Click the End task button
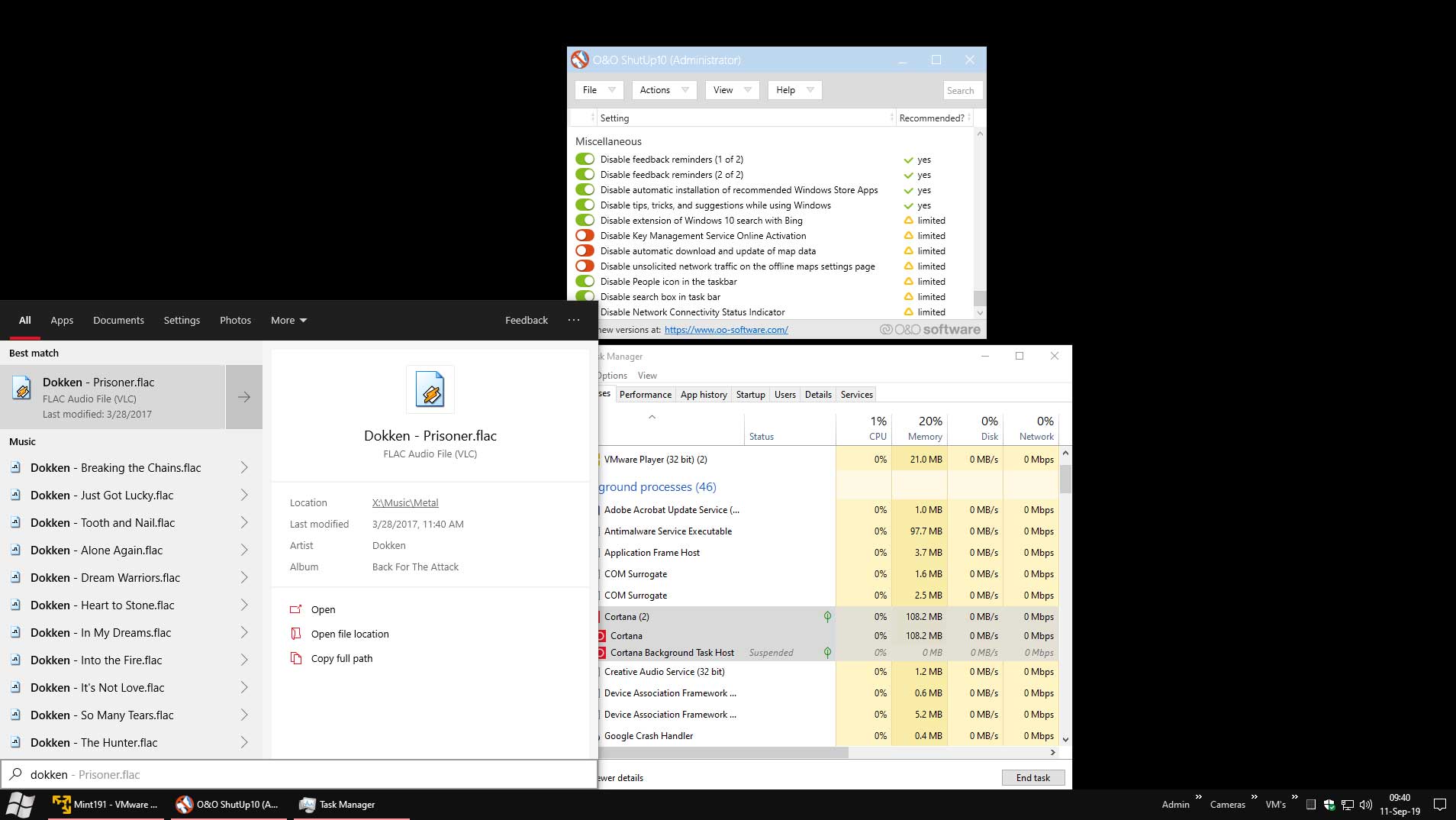Image resolution: width=1456 pixels, height=820 pixels. point(1032,777)
